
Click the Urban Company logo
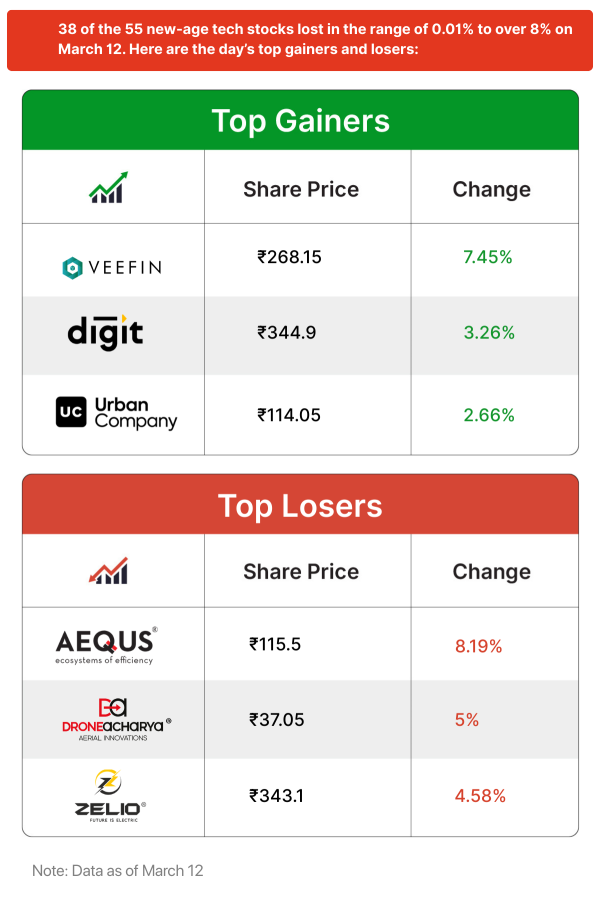[116, 413]
